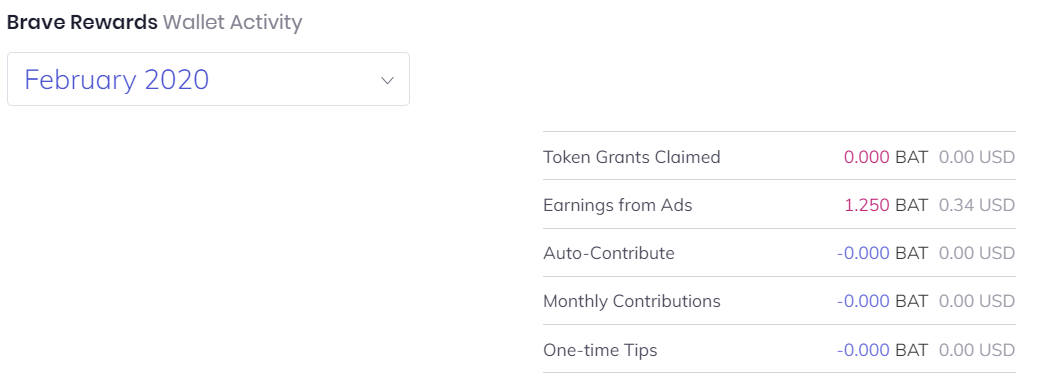Open the February 2020 month dropdown

coord(208,79)
